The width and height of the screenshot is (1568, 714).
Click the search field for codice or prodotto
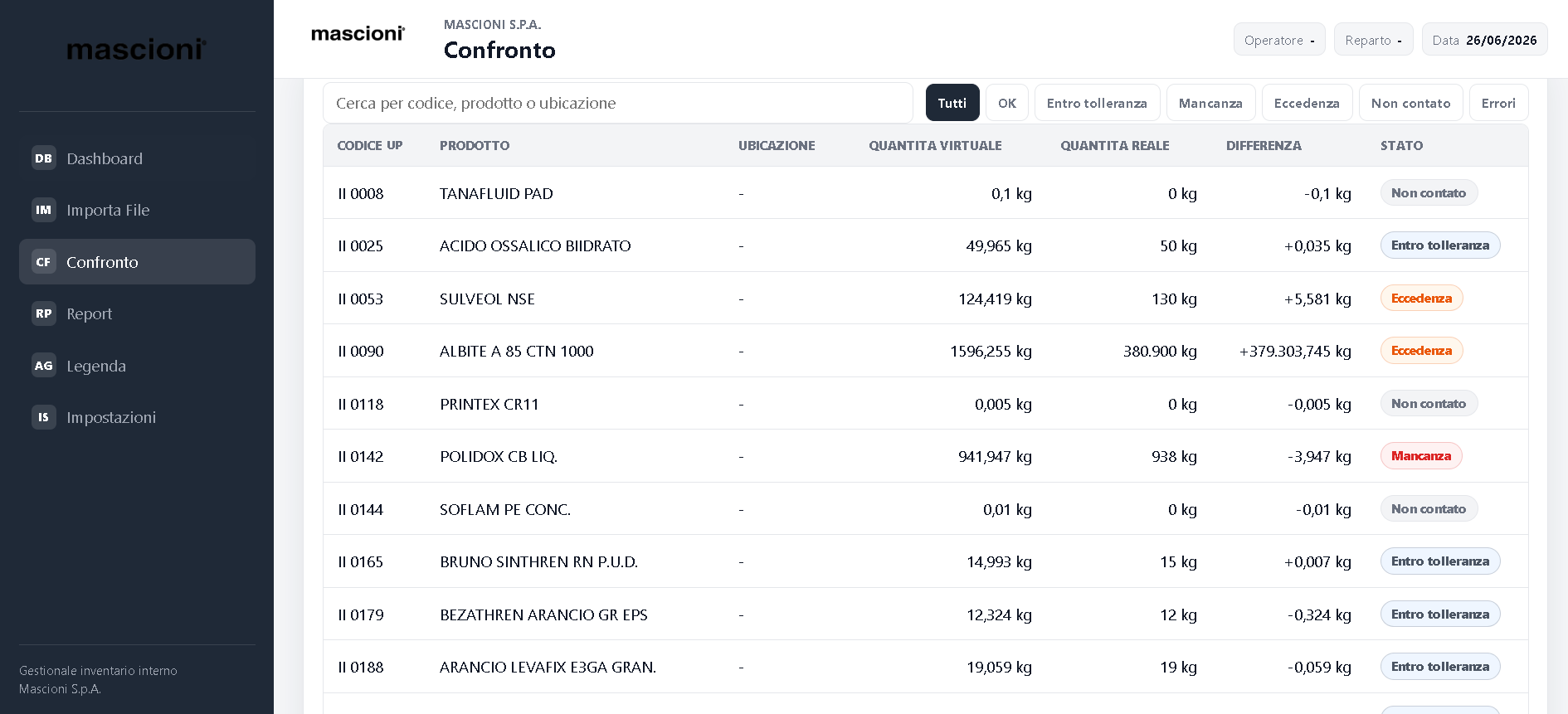(618, 103)
